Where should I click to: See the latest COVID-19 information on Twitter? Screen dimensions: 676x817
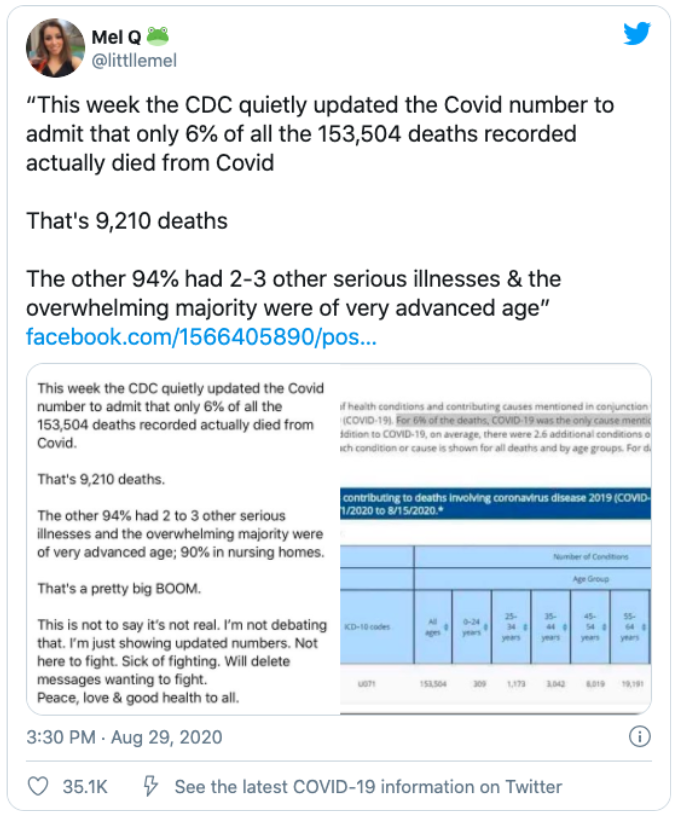[368, 787]
